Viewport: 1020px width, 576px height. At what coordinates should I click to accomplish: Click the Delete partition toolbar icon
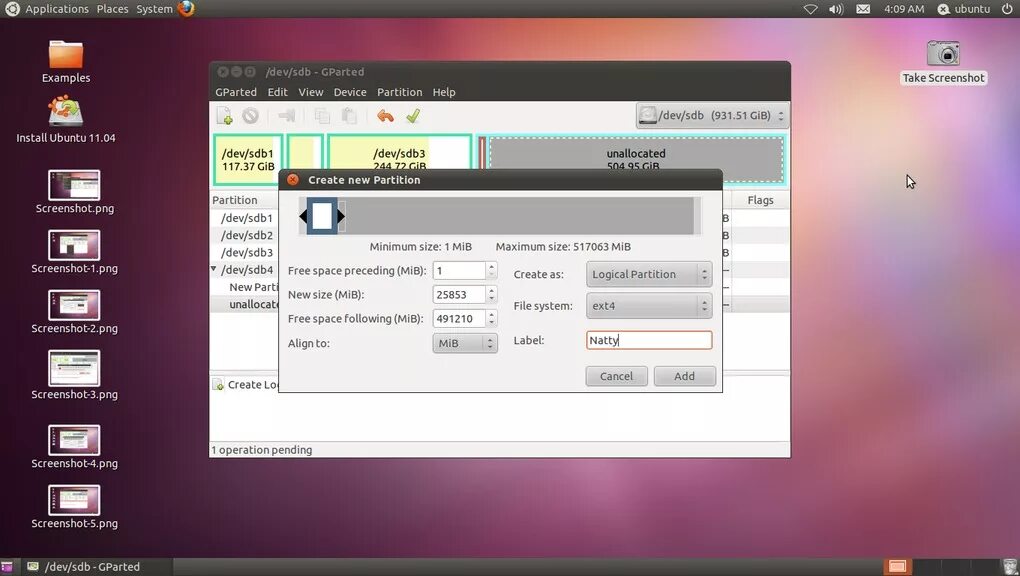coord(250,116)
